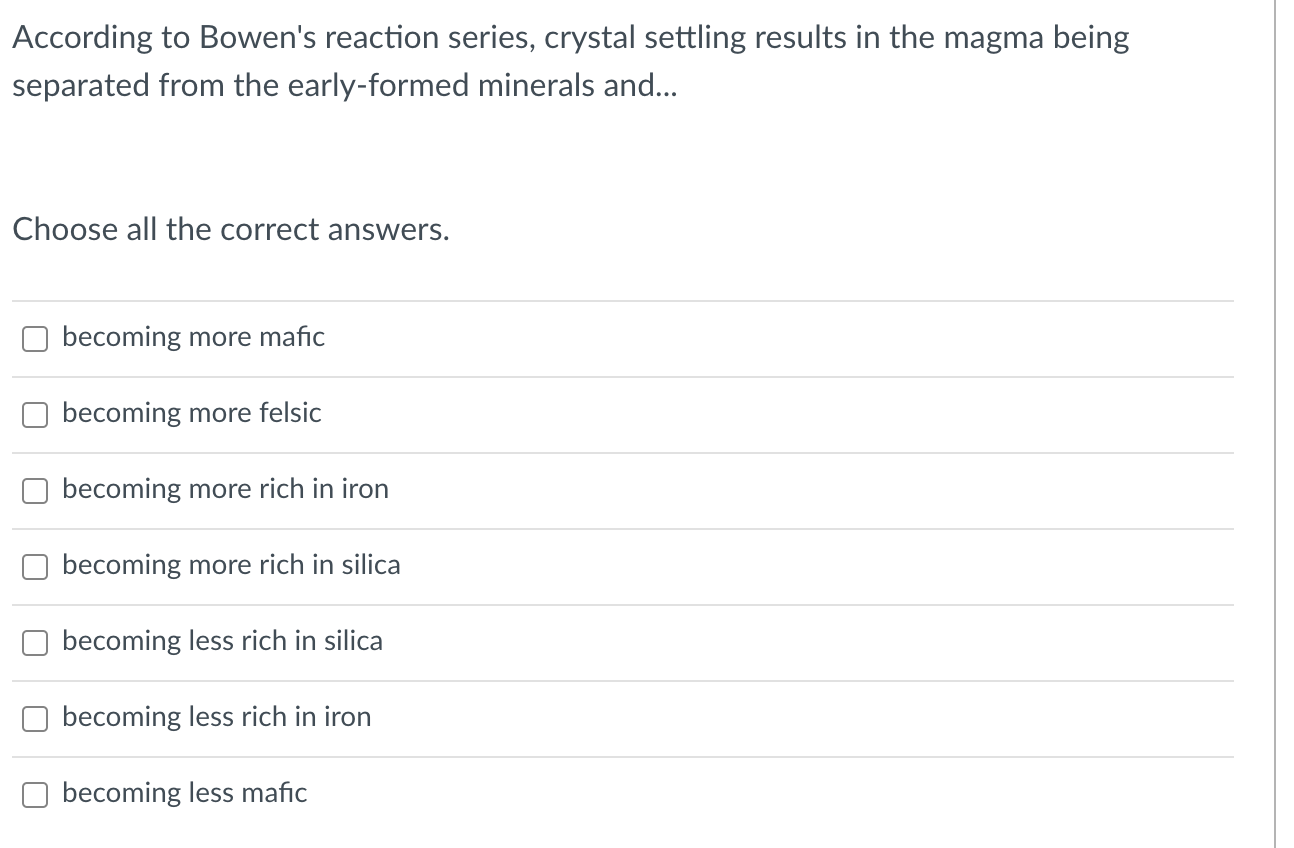1294x848 pixels.
Task: Click the 'becoming more felsic' answer text
Action: [x=192, y=413]
